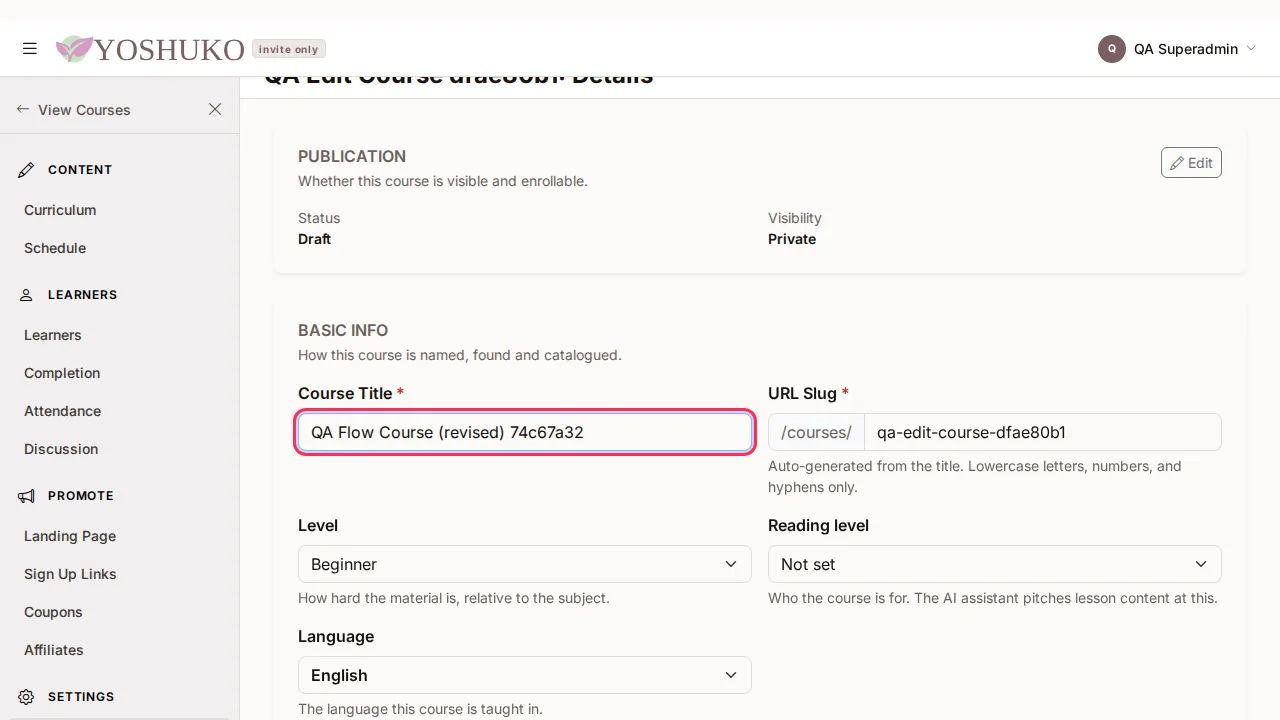The image size is (1280, 720).
Task: Click the Edit button in Publication
Action: tap(1191, 163)
